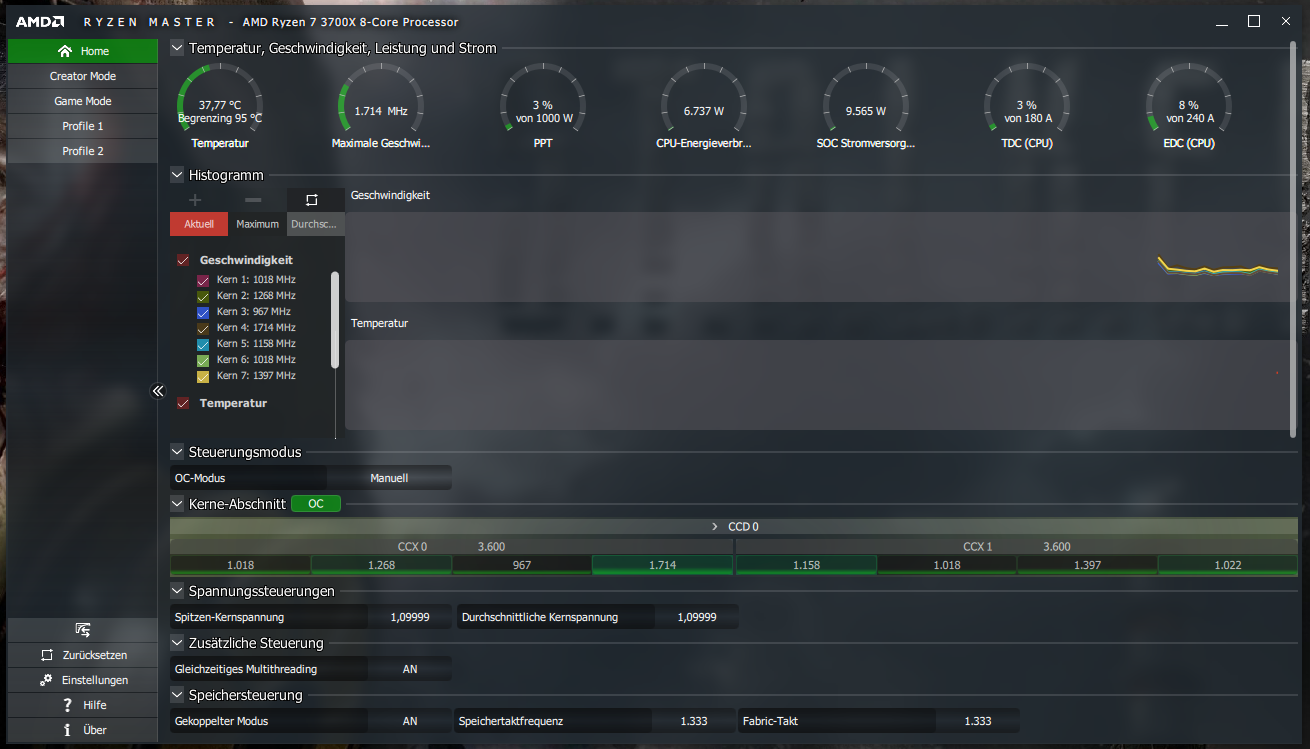Viewport: 1310px width, 749px height.
Task: Open Profile 2
Action: click(83, 151)
